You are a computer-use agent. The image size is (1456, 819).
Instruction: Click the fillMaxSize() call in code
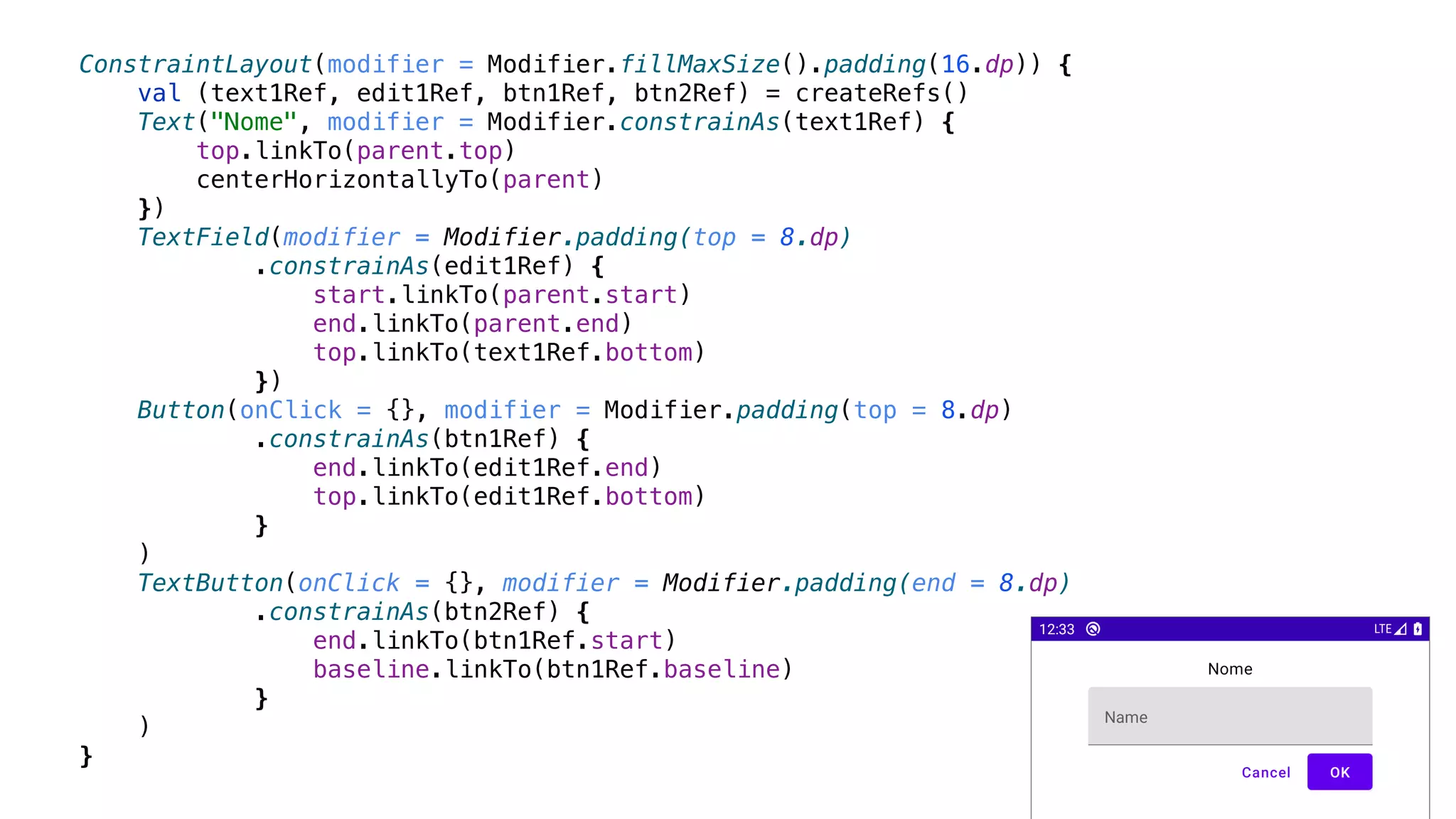tap(713, 65)
